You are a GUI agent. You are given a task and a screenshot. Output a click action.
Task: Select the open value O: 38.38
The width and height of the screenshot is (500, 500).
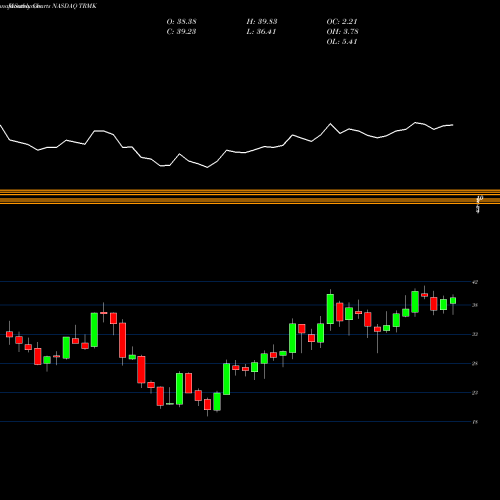pyautogui.click(x=181, y=22)
